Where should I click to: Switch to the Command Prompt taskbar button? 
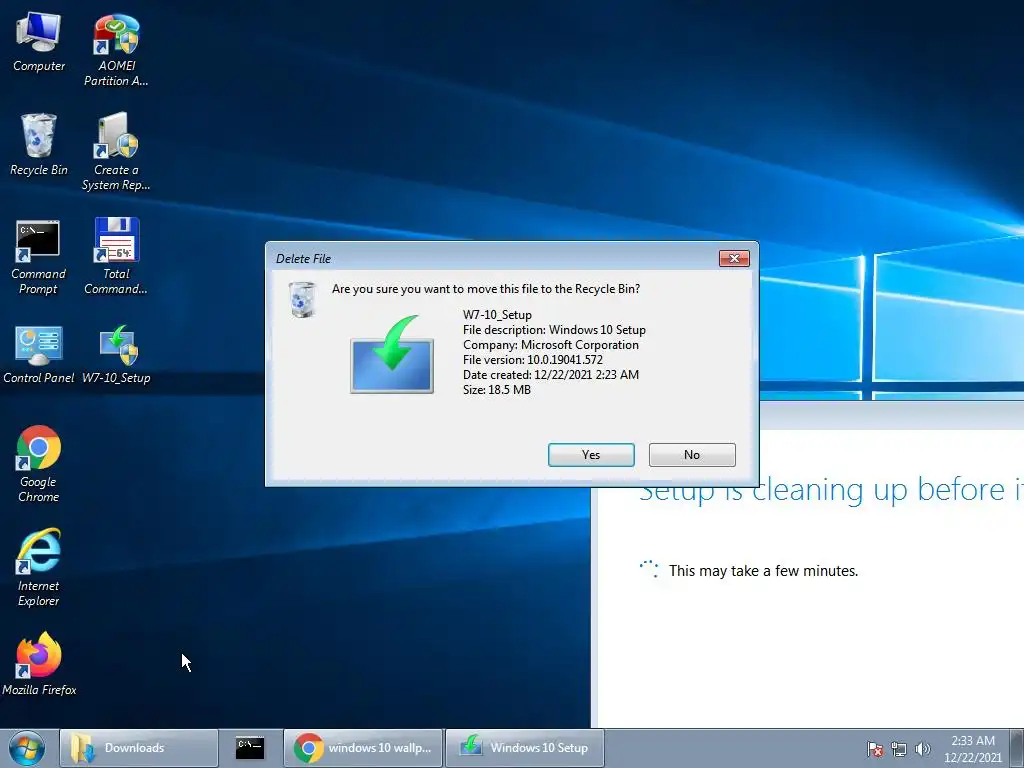tap(250, 748)
